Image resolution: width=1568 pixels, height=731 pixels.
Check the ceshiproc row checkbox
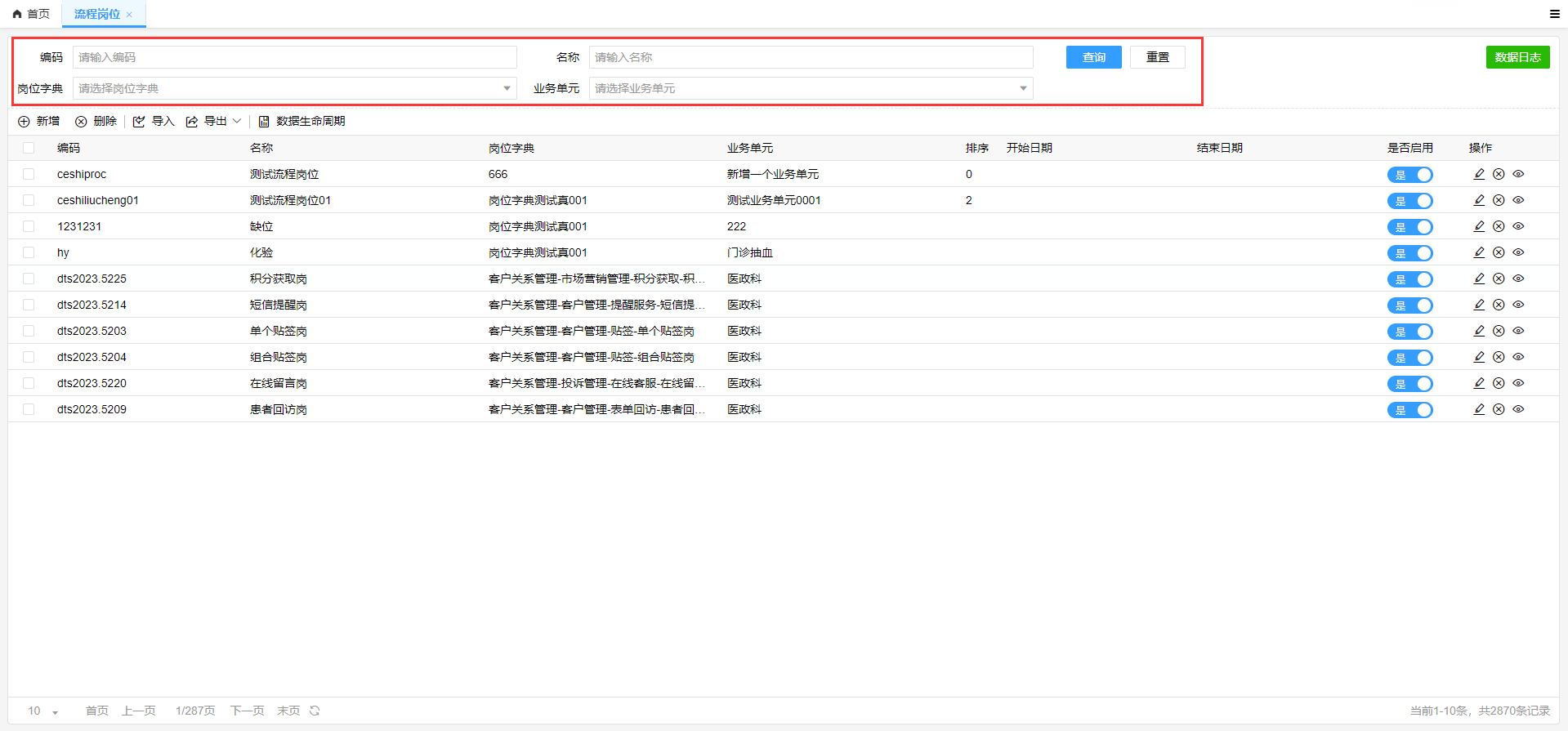(x=29, y=174)
